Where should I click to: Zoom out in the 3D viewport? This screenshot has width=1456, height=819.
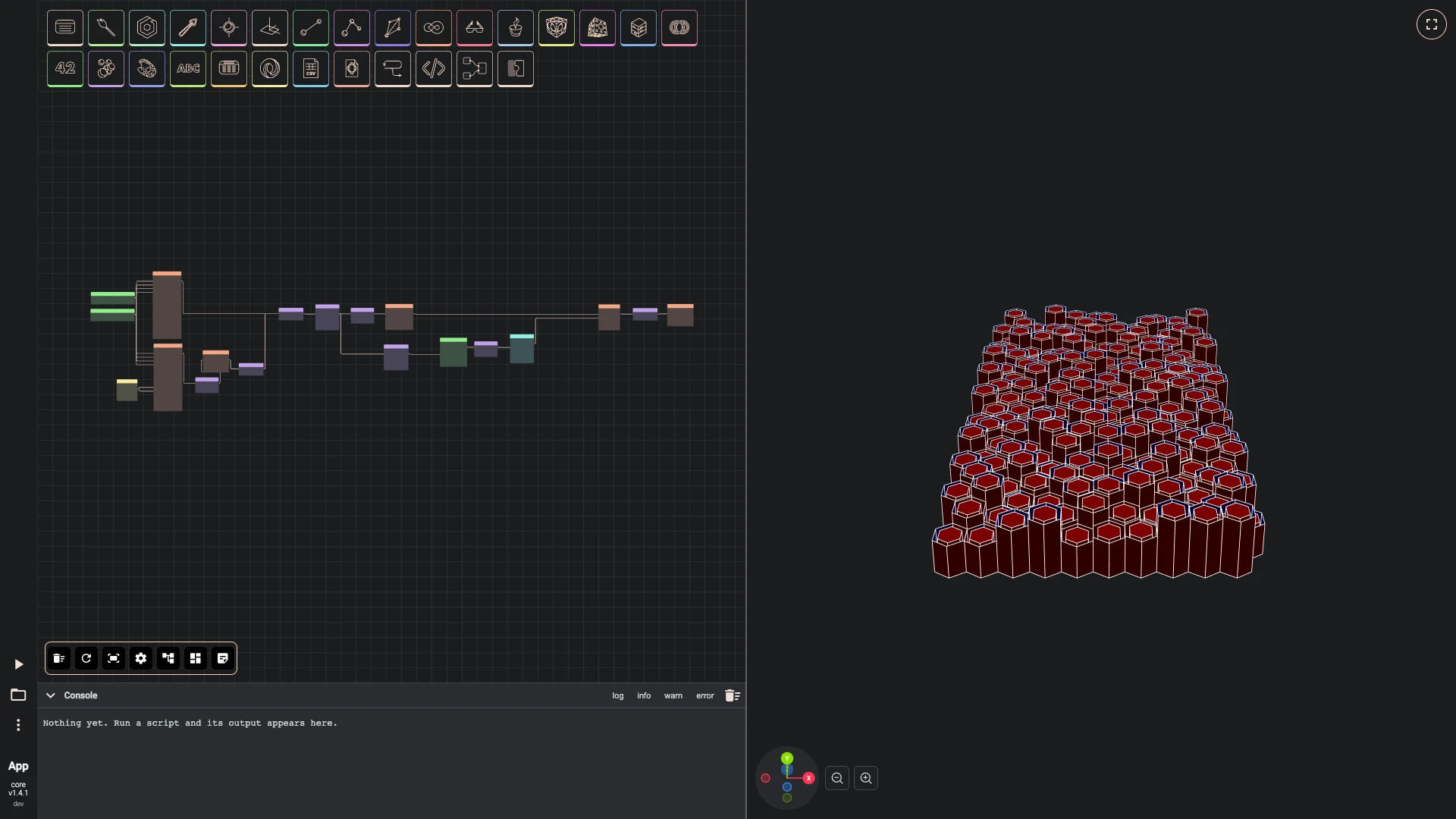coord(837,778)
